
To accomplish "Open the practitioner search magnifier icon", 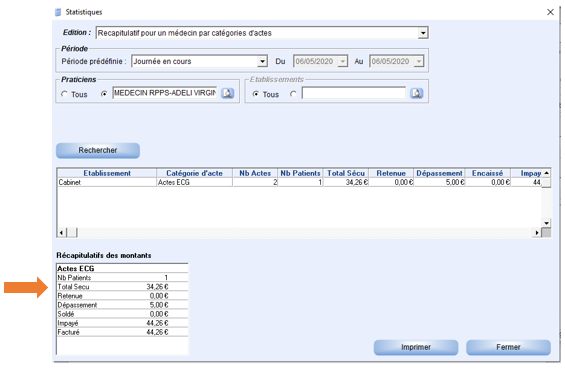I will [227, 93].
